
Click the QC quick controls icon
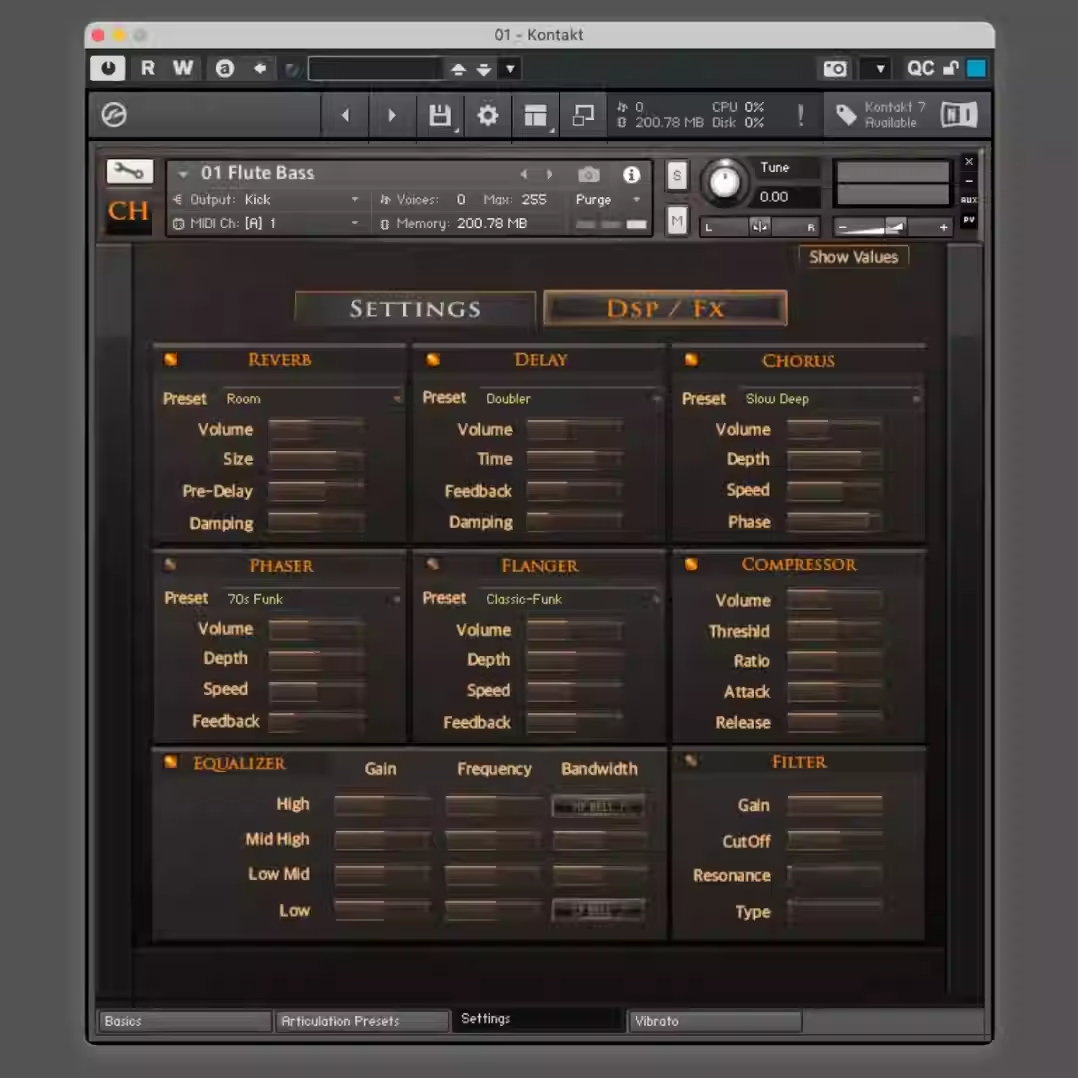[x=921, y=68]
